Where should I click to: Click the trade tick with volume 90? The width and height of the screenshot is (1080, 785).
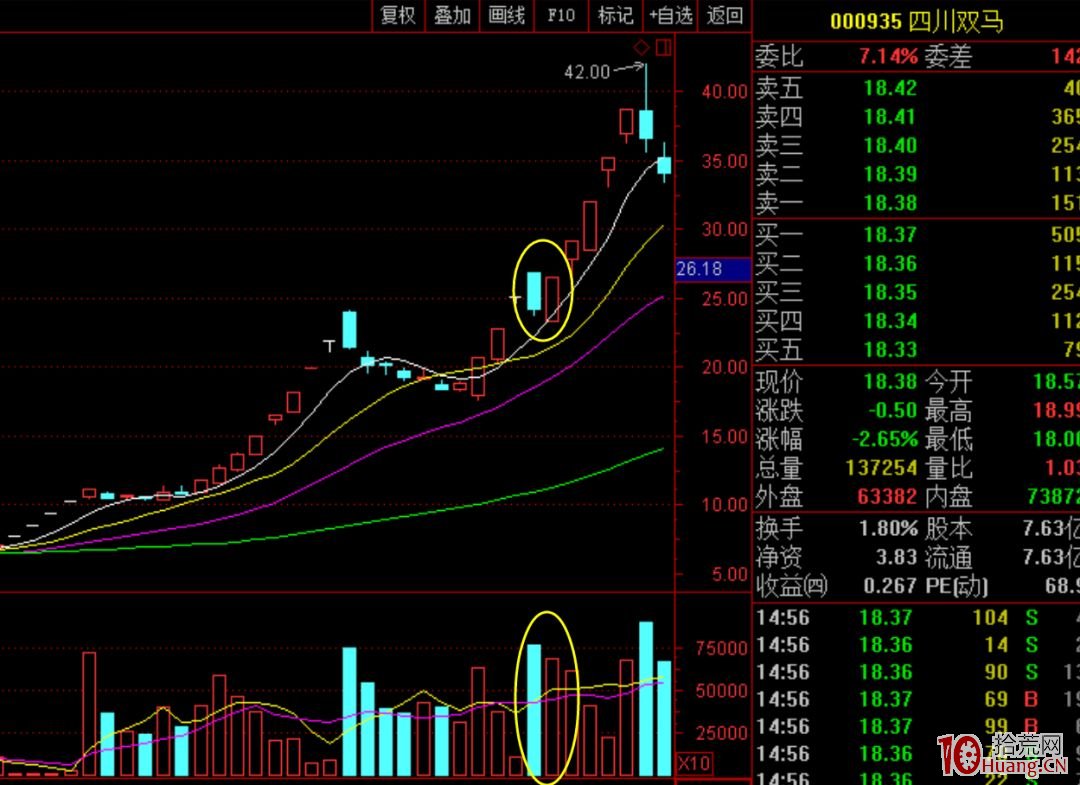[x=996, y=672]
